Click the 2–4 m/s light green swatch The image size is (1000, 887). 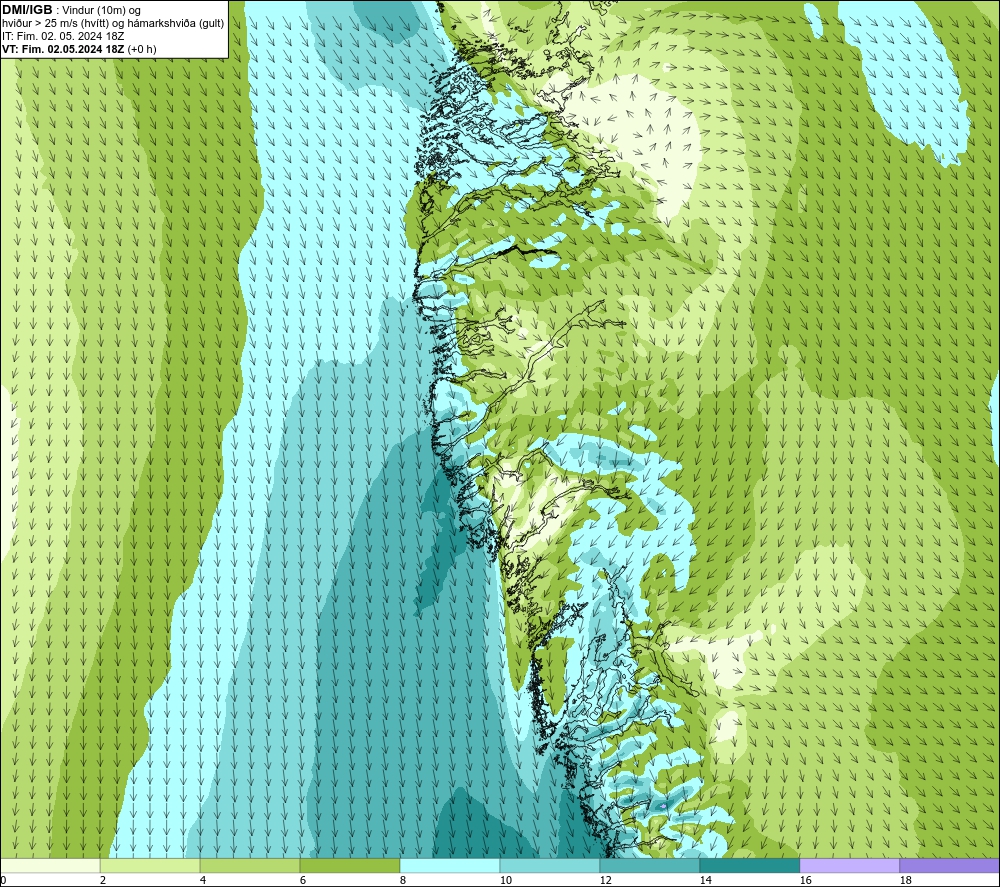(150, 865)
